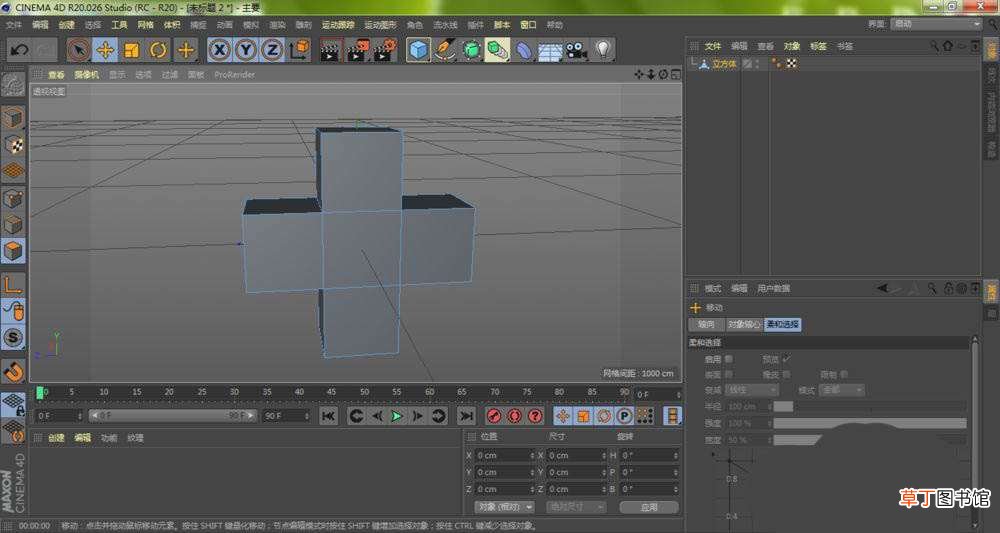Open material manager 创建 menu
This screenshot has width=1000, height=533.
click(x=57, y=438)
